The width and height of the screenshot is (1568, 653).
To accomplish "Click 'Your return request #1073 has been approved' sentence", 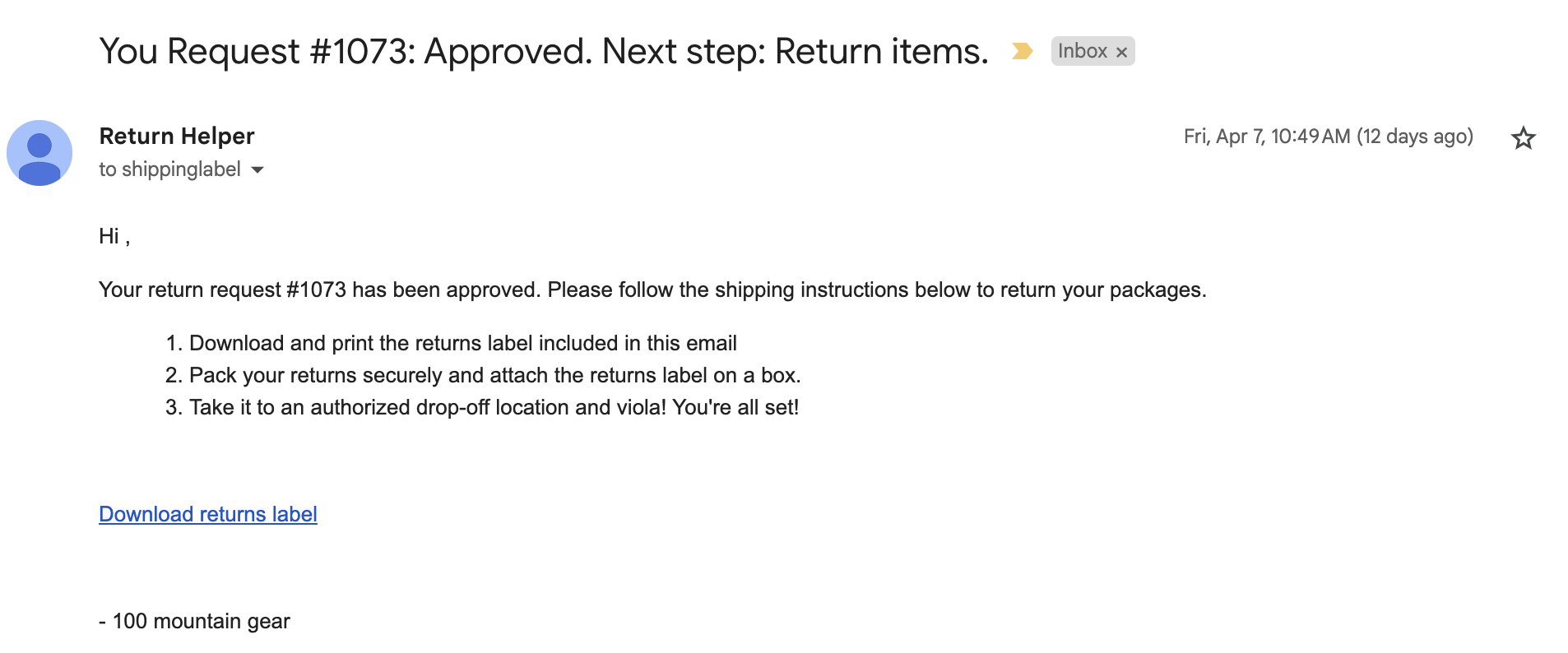I will tap(319, 290).
